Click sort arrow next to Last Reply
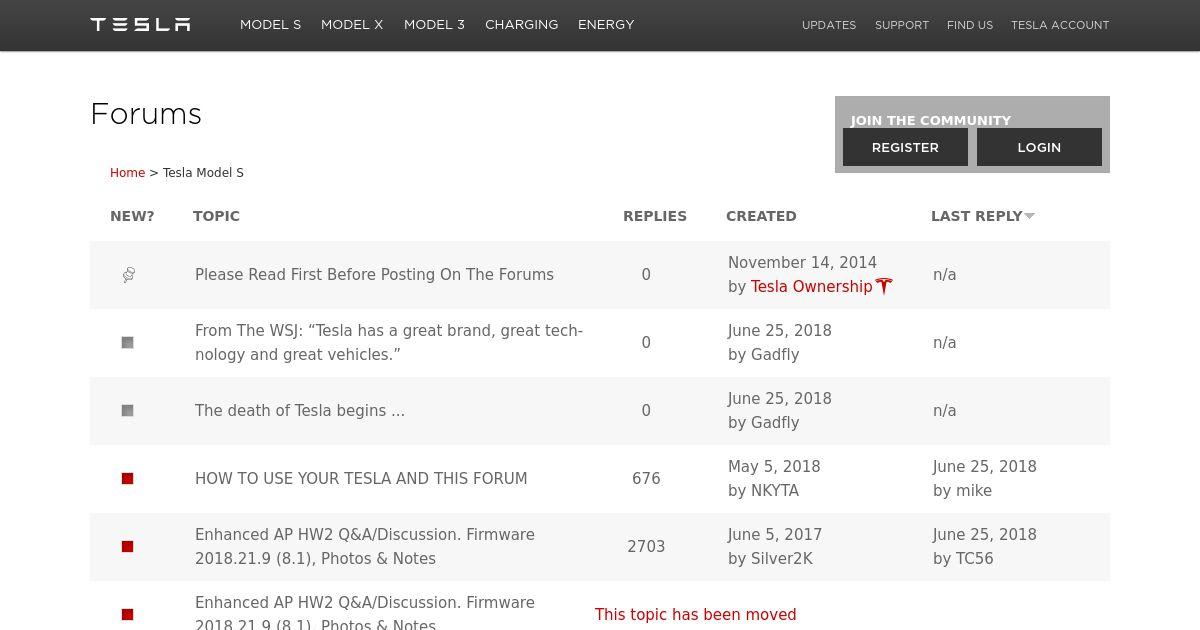The width and height of the screenshot is (1200, 630). click(x=1030, y=216)
